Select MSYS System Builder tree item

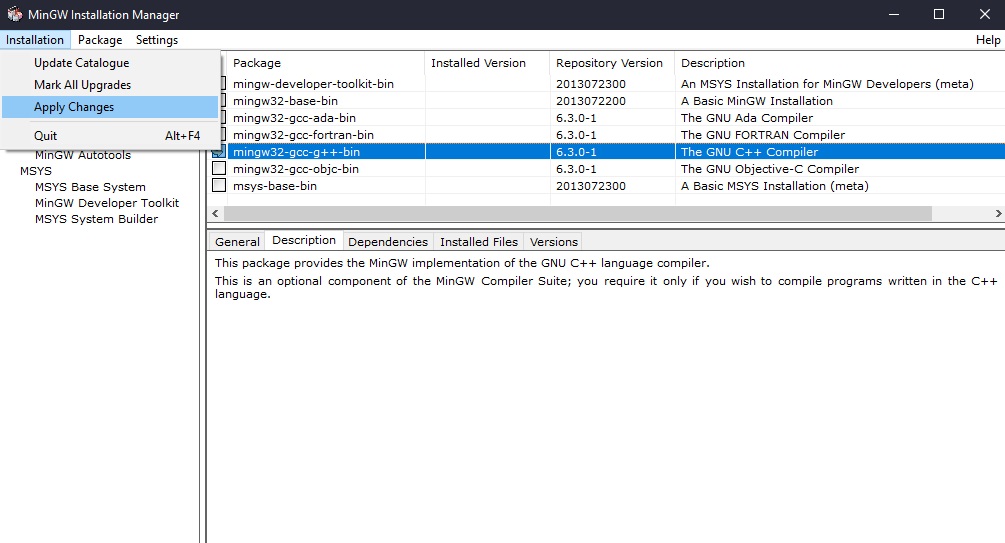coord(96,219)
